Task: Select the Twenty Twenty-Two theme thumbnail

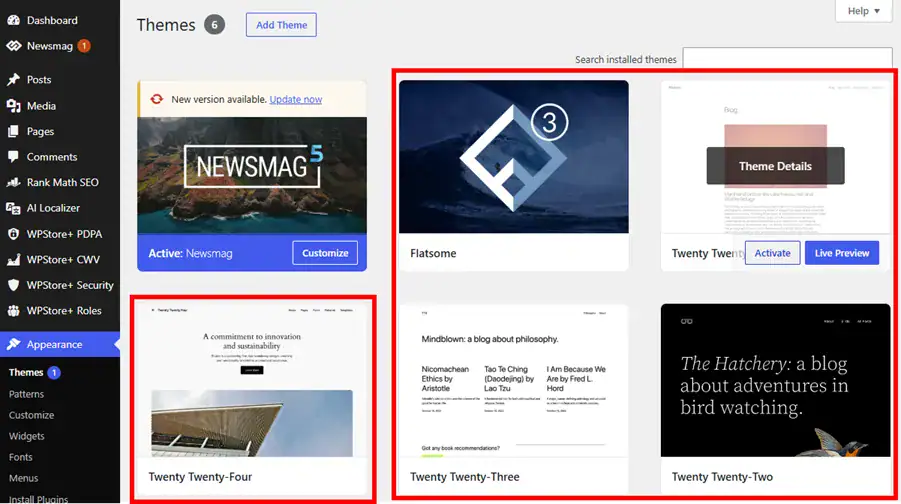Action: [775, 380]
